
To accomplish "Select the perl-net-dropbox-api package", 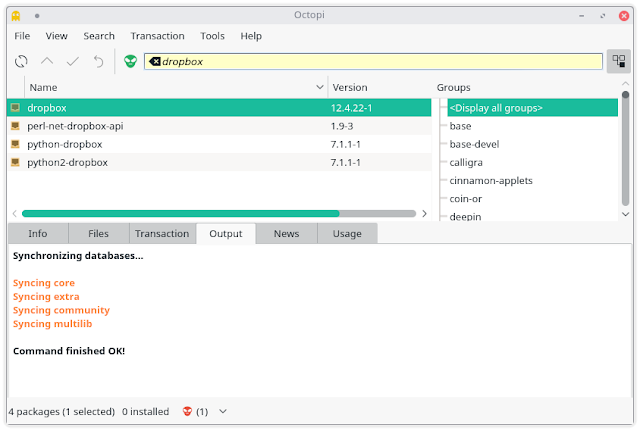I will pyautogui.click(x=219, y=126).
